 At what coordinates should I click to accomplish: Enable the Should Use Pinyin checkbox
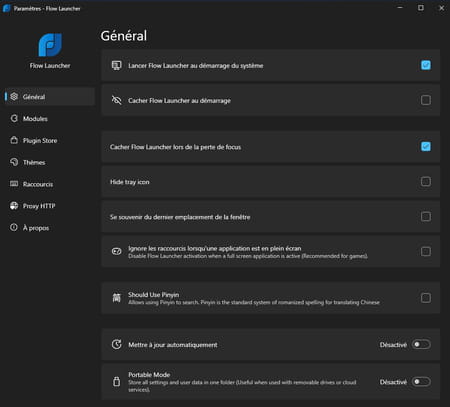pos(426,298)
